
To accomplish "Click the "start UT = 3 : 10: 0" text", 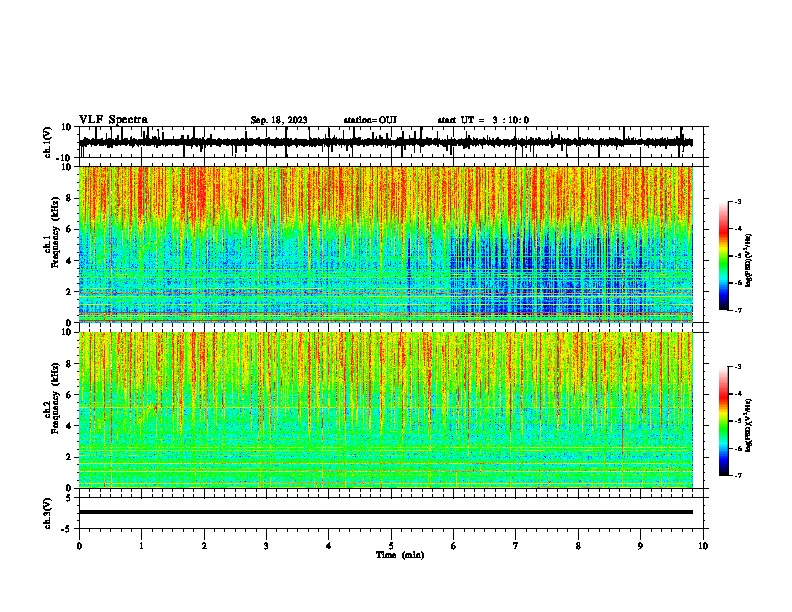I will click(x=483, y=120).
